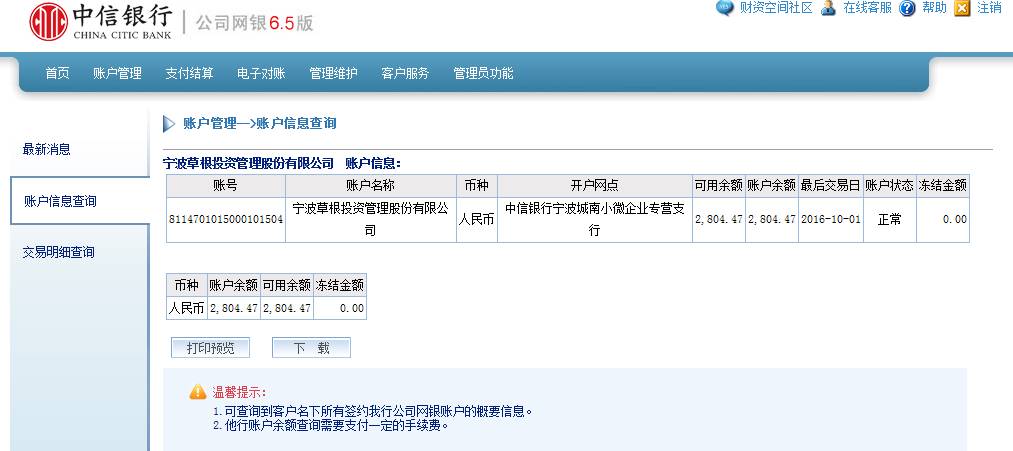Open the 管理员功能 menu
The width and height of the screenshot is (1013, 451).
(x=483, y=74)
